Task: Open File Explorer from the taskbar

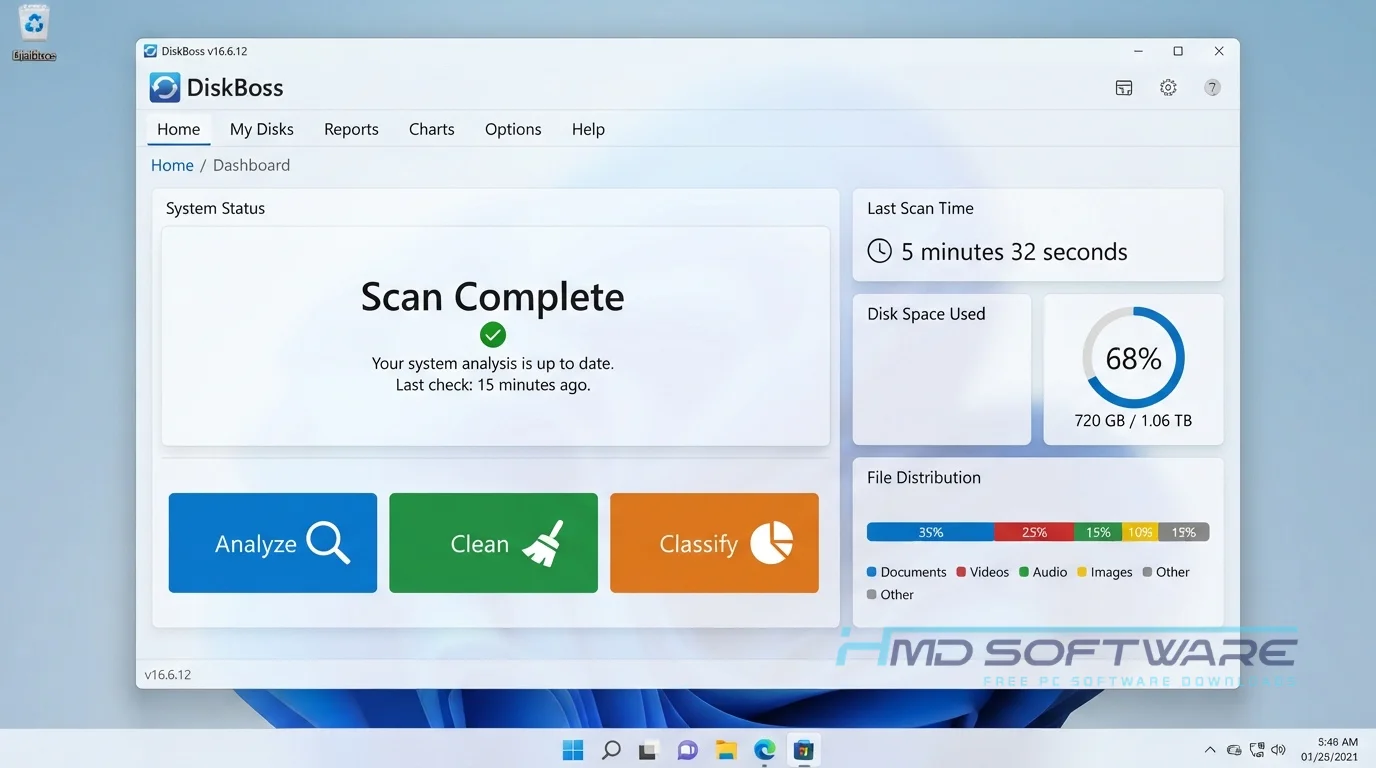Action: click(x=726, y=750)
